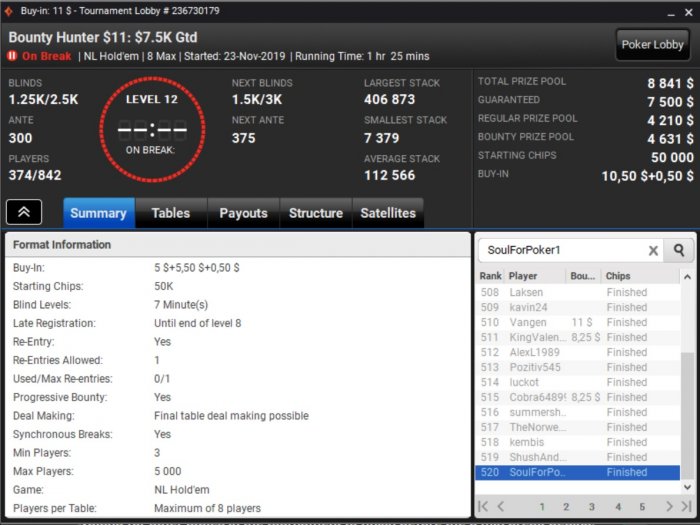Sort player list by Bounty column

pos(583,276)
